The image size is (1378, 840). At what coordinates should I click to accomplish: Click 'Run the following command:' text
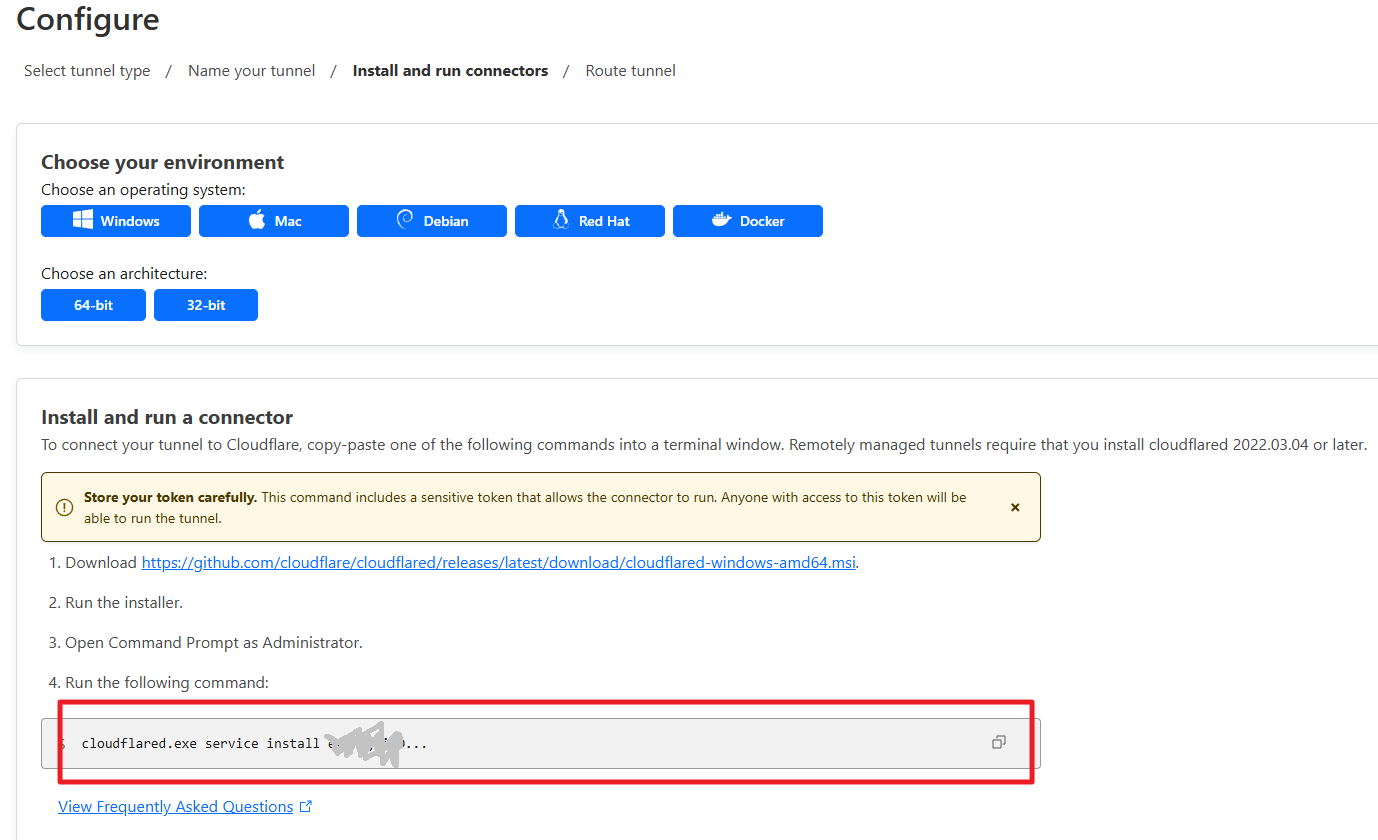click(167, 682)
